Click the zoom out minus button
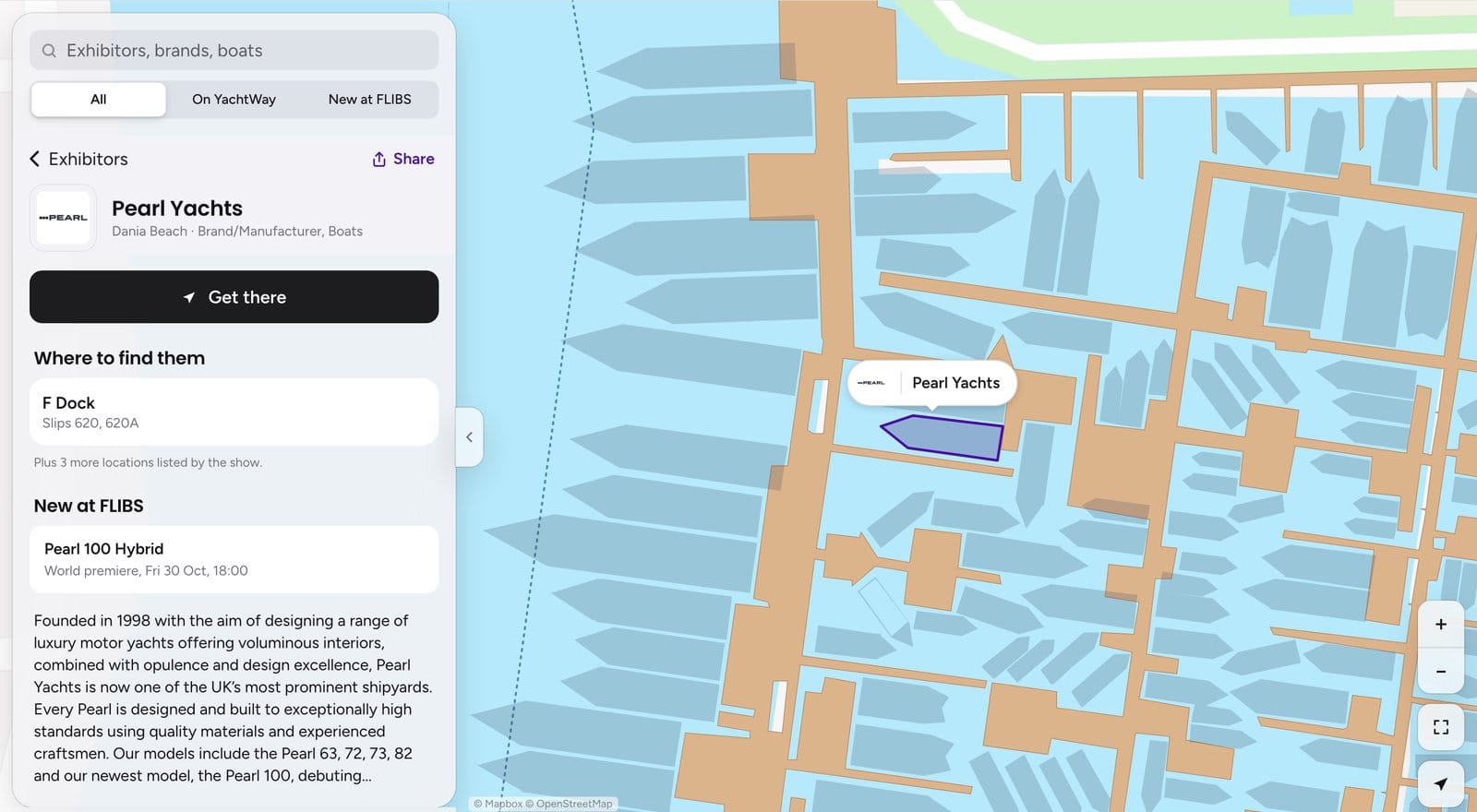The width and height of the screenshot is (1477, 812). pyautogui.click(x=1440, y=672)
